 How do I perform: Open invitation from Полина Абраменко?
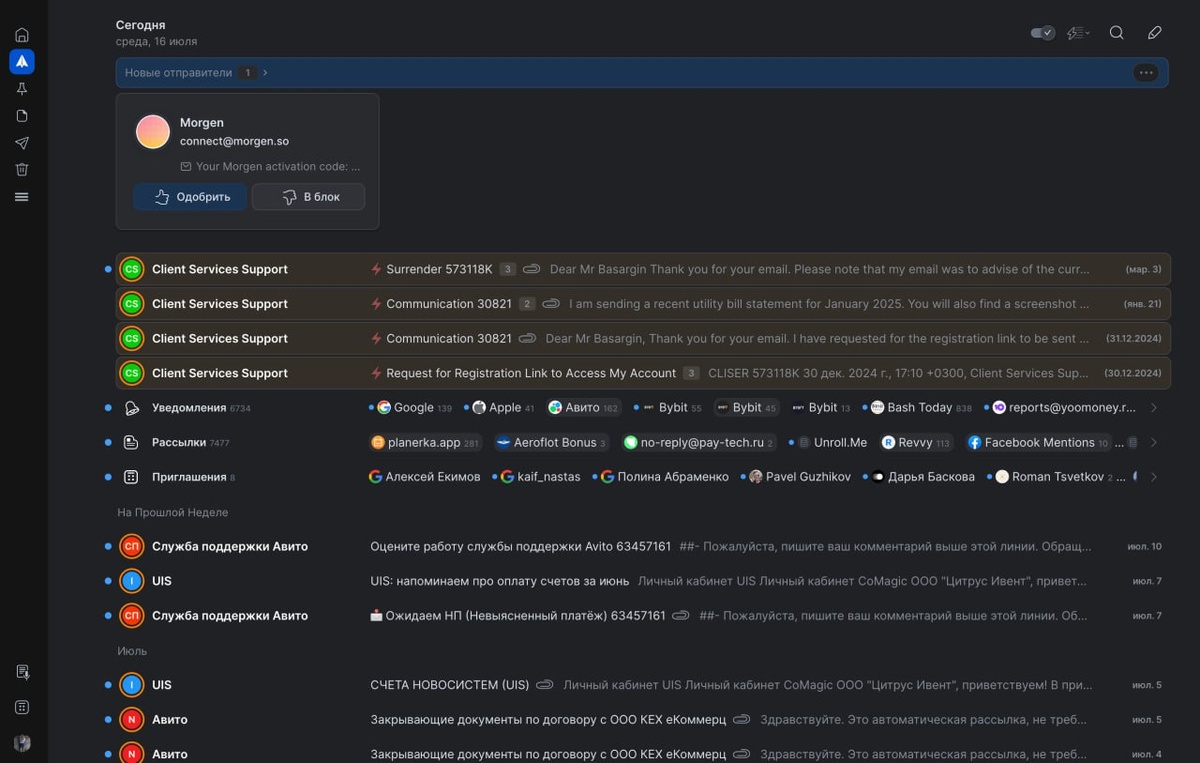tap(664, 477)
